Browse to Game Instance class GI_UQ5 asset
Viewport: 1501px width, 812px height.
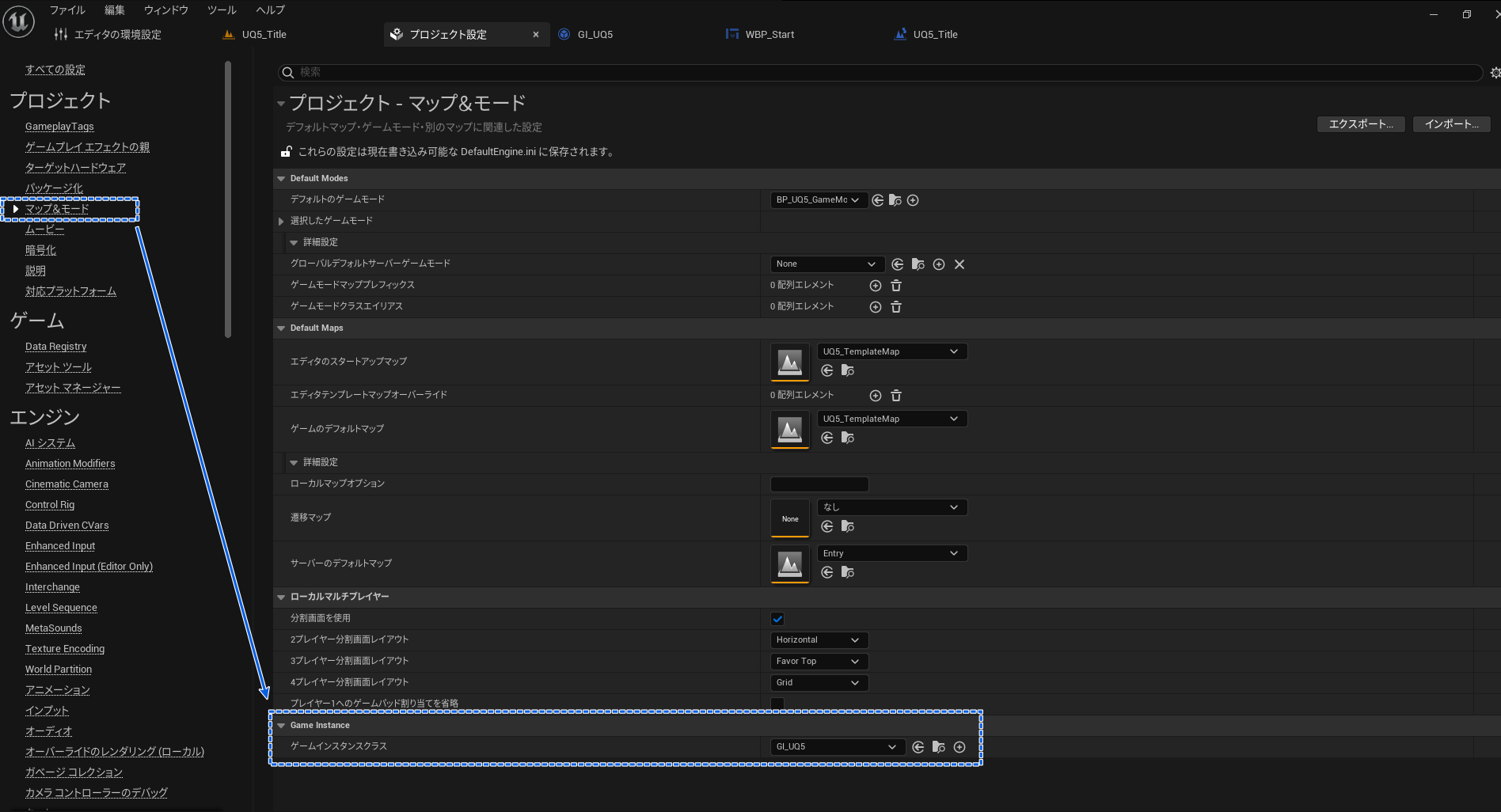939,747
